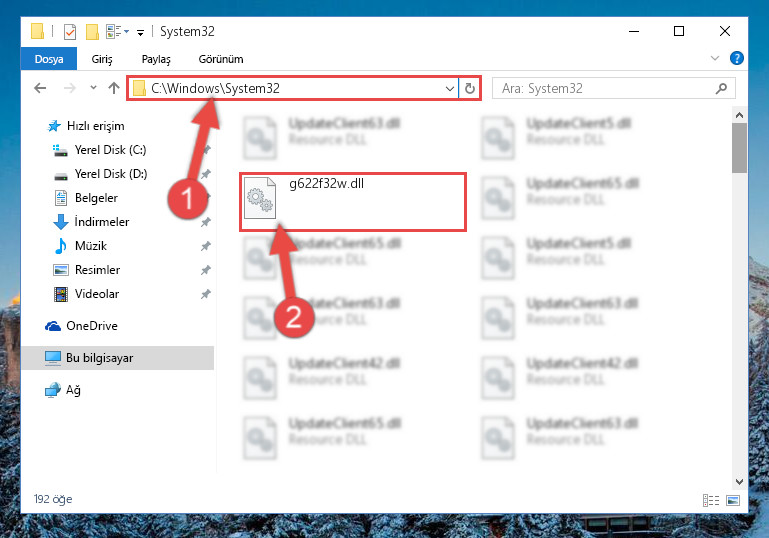
Task: Select Bu bilgisayar in the navigation pane
Action: [x=118, y=358]
